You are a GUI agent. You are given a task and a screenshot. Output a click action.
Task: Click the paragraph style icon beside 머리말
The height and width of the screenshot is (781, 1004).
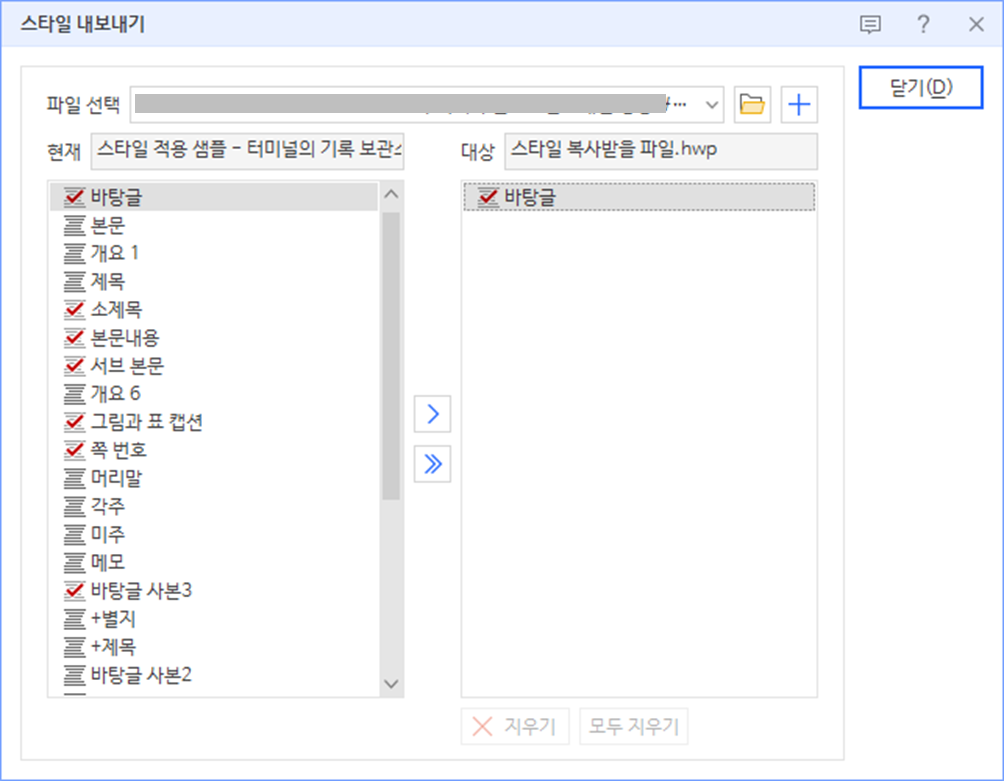coord(75,478)
